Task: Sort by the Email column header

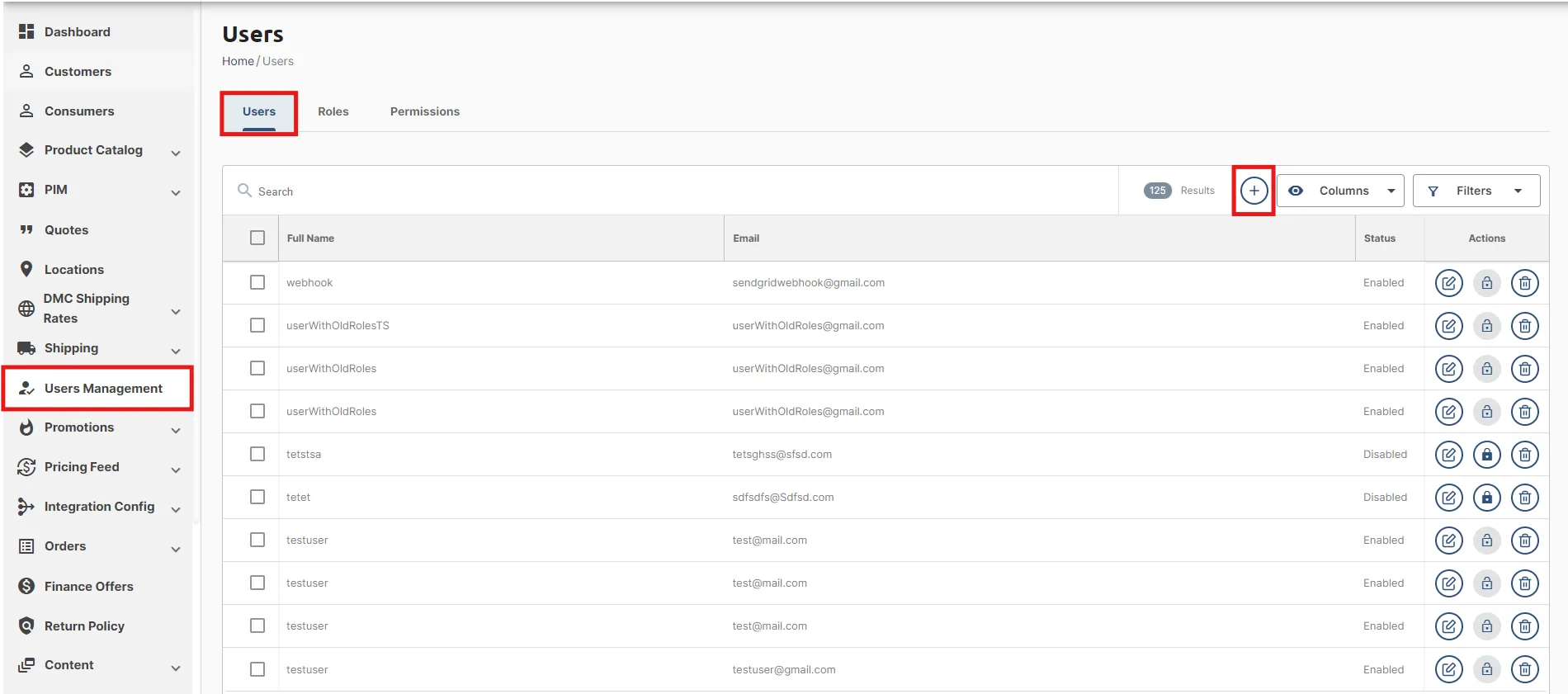Action: [746, 238]
